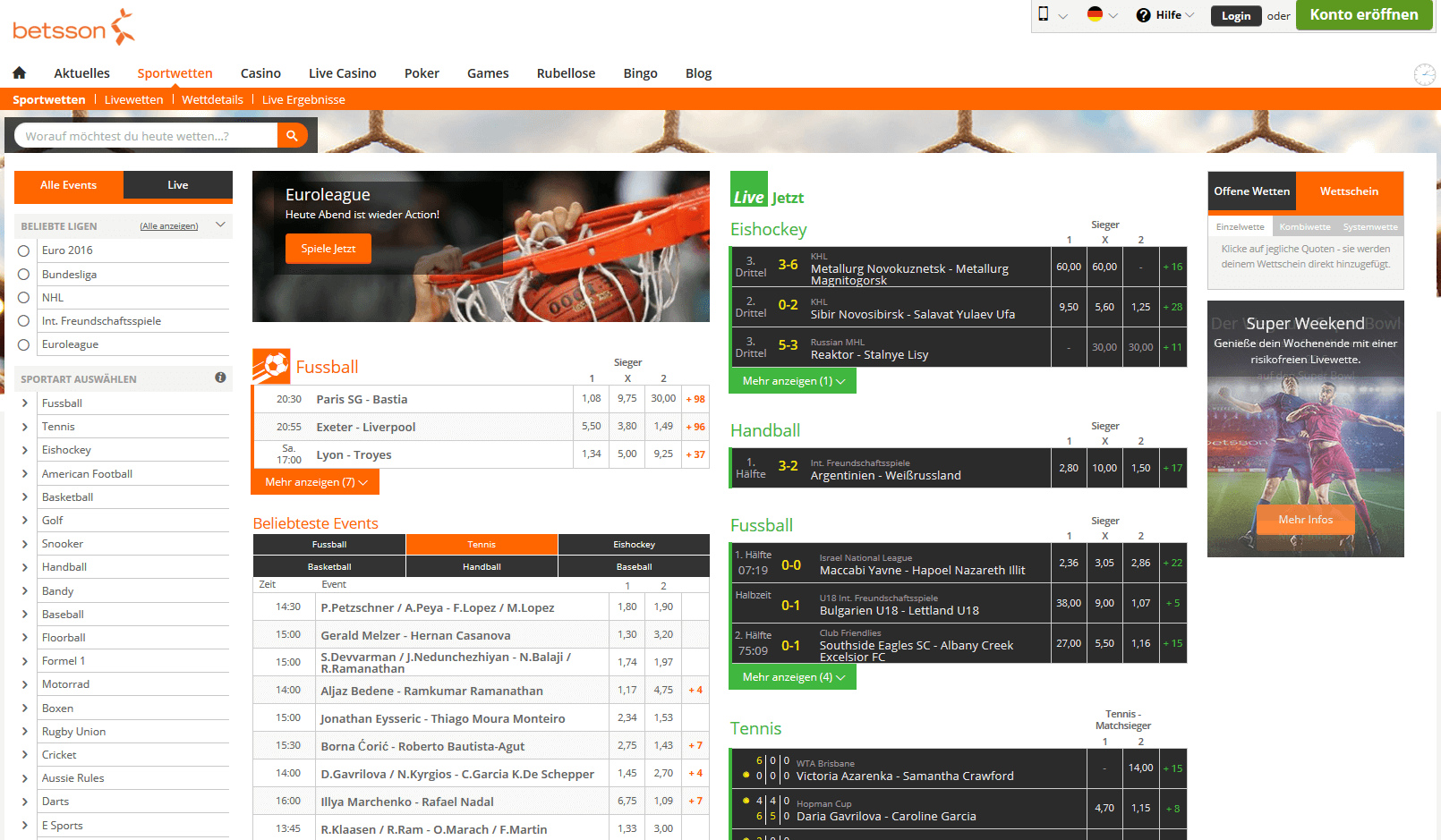This screenshot has height=840, width=1441.
Task: Collapse the Beliebte Ligen section chevron
Action: pos(220,225)
